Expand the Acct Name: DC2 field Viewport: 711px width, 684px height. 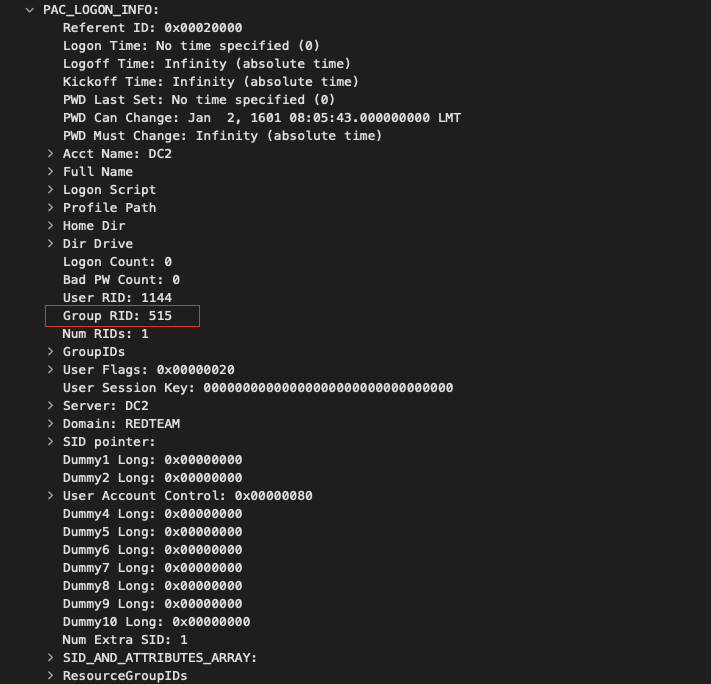(50, 154)
